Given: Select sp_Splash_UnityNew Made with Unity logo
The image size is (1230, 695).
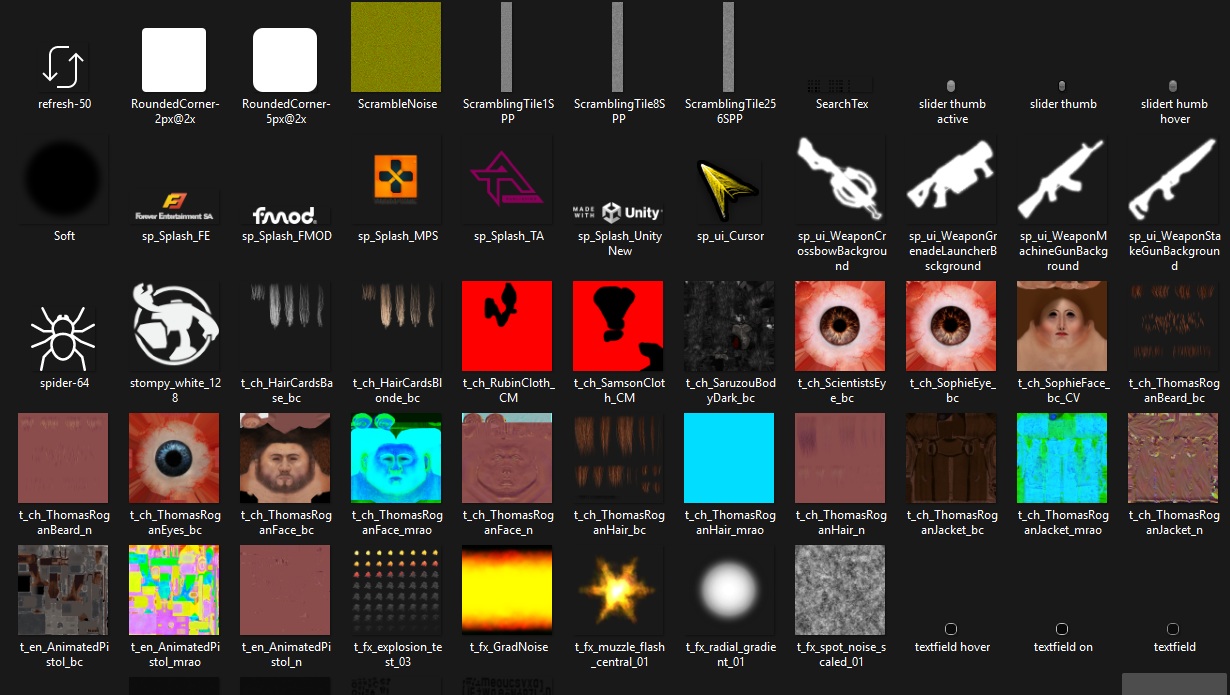Looking at the screenshot, I should [618, 212].
